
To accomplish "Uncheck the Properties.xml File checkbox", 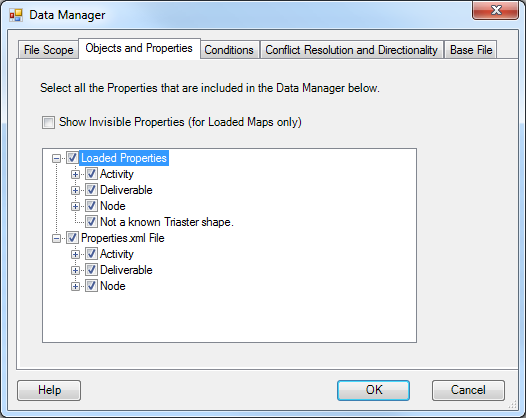I will pos(72,238).
